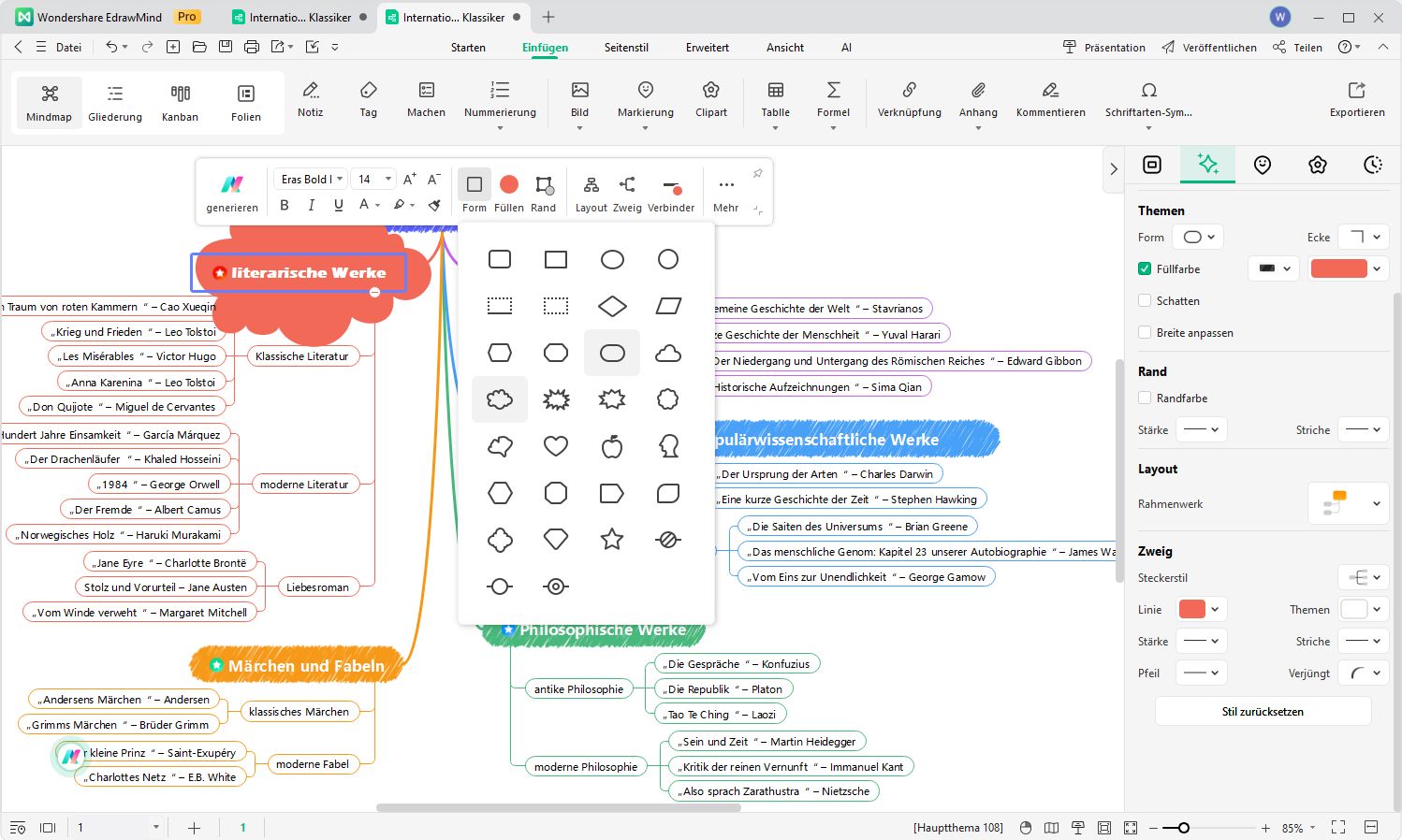Click the red Füllfarbe color swatch

pos(1338,269)
